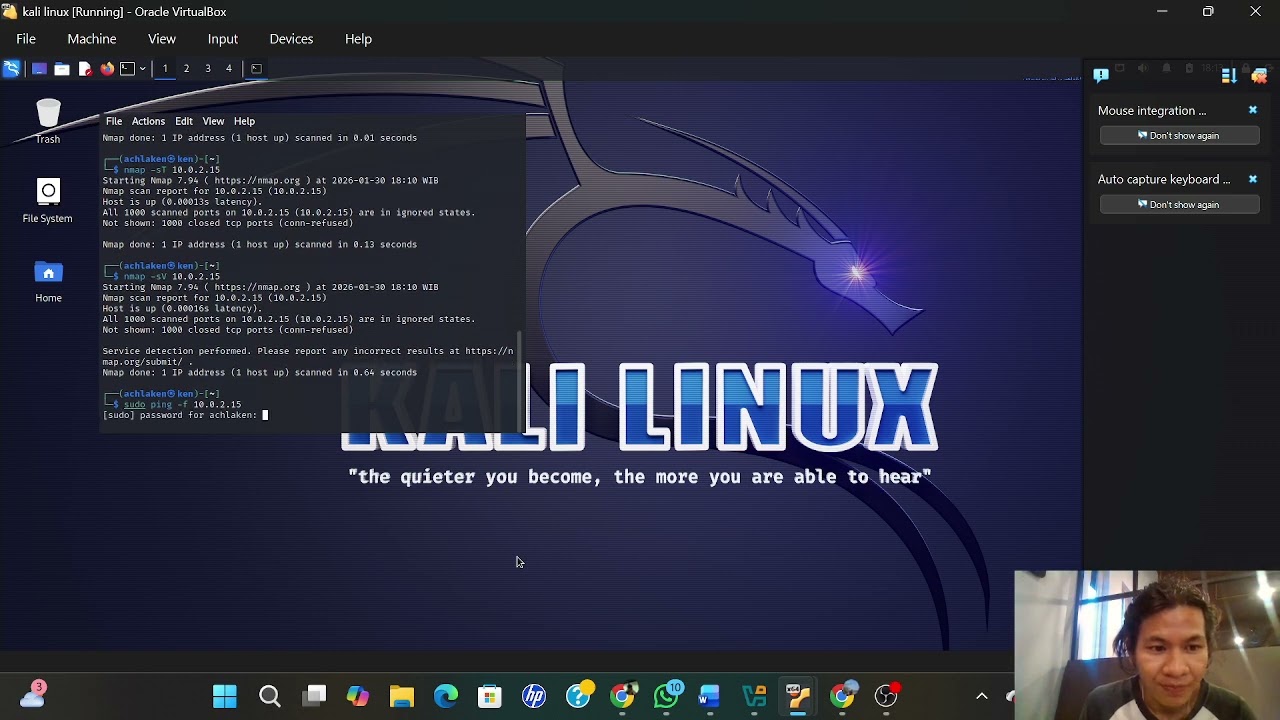
Task: Launch terminal emulator from Kali panel
Action: [127, 68]
